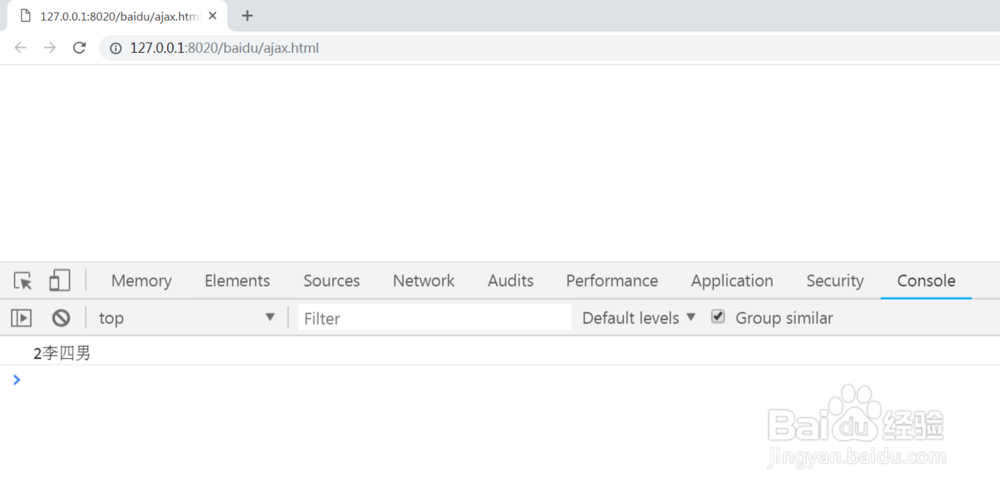Click the console prompt input line
Viewport: 1000px width, 491px height.
(510, 380)
